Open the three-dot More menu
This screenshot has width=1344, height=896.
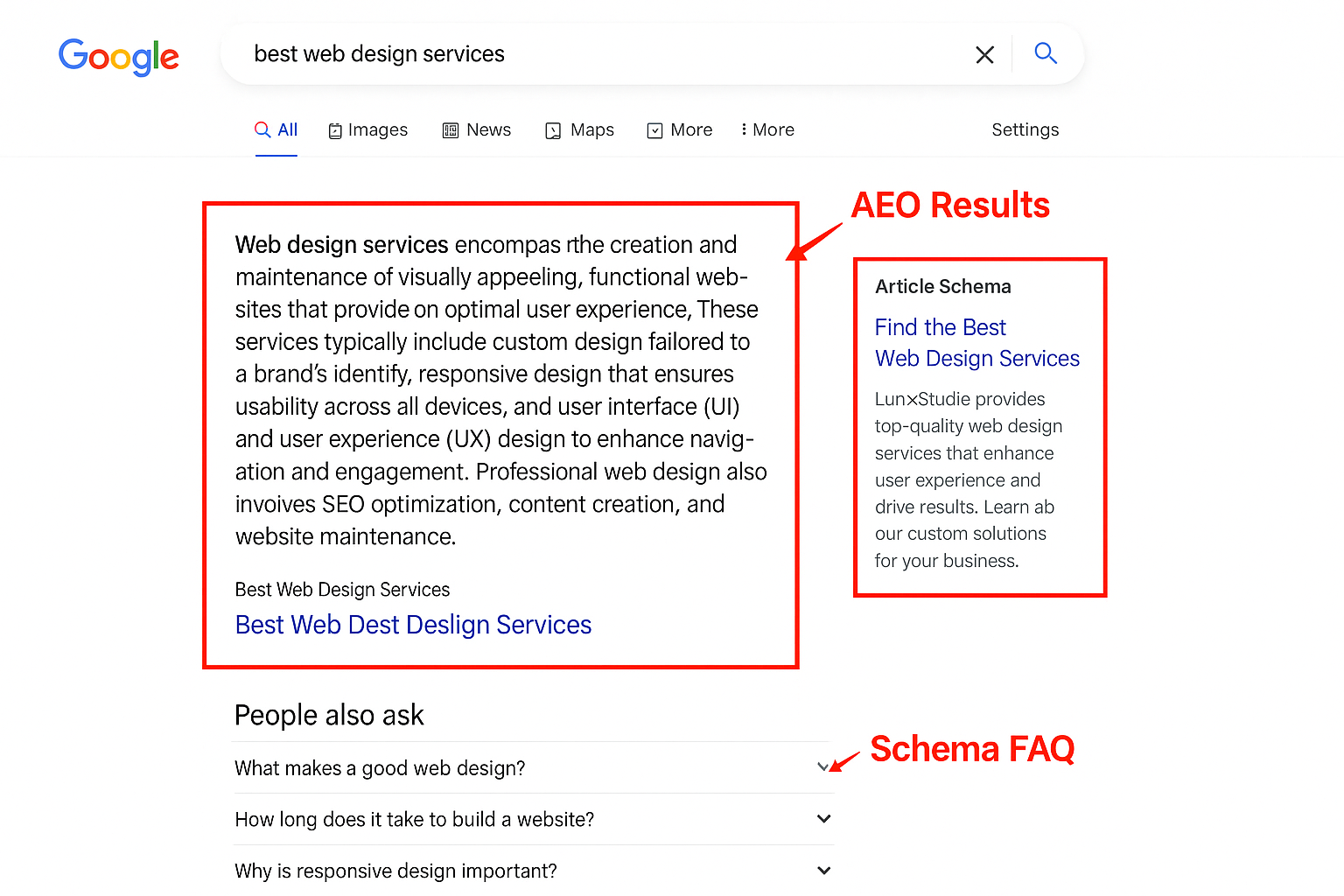click(x=767, y=129)
